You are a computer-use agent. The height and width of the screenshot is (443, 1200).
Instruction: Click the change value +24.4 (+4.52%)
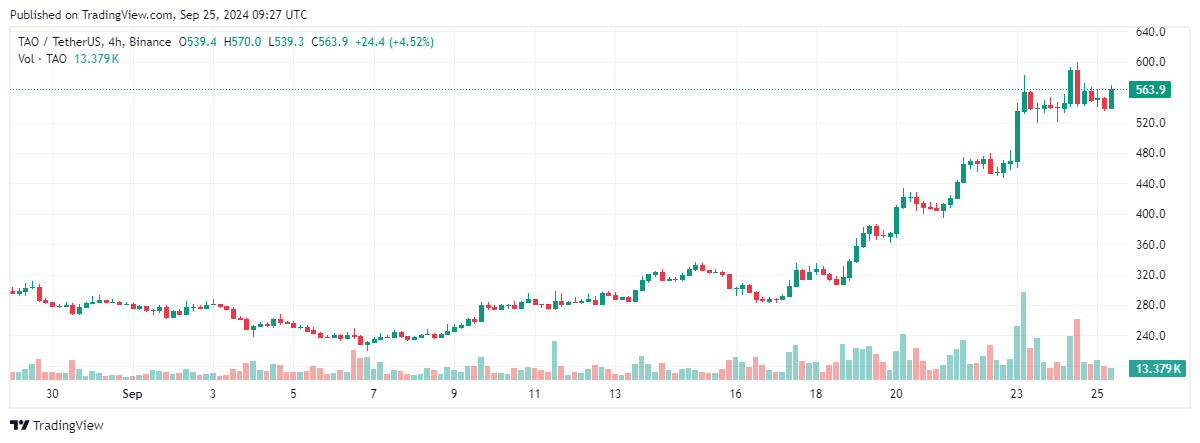[x=394, y=42]
